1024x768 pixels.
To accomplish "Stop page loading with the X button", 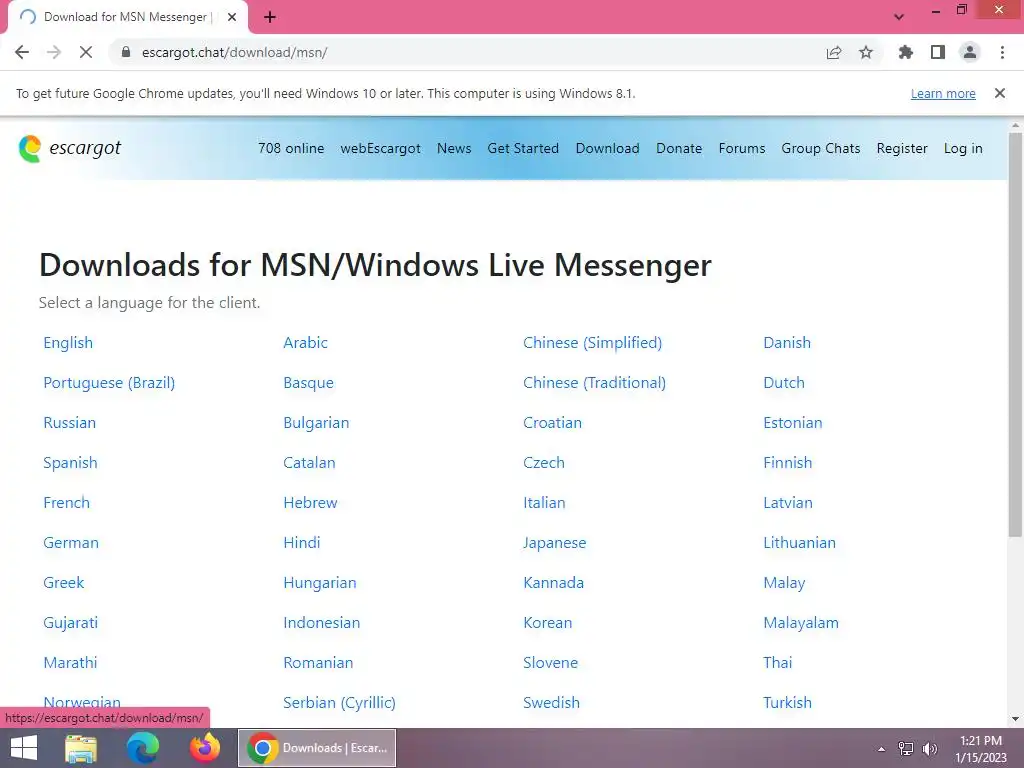I will click(x=86, y=52).
